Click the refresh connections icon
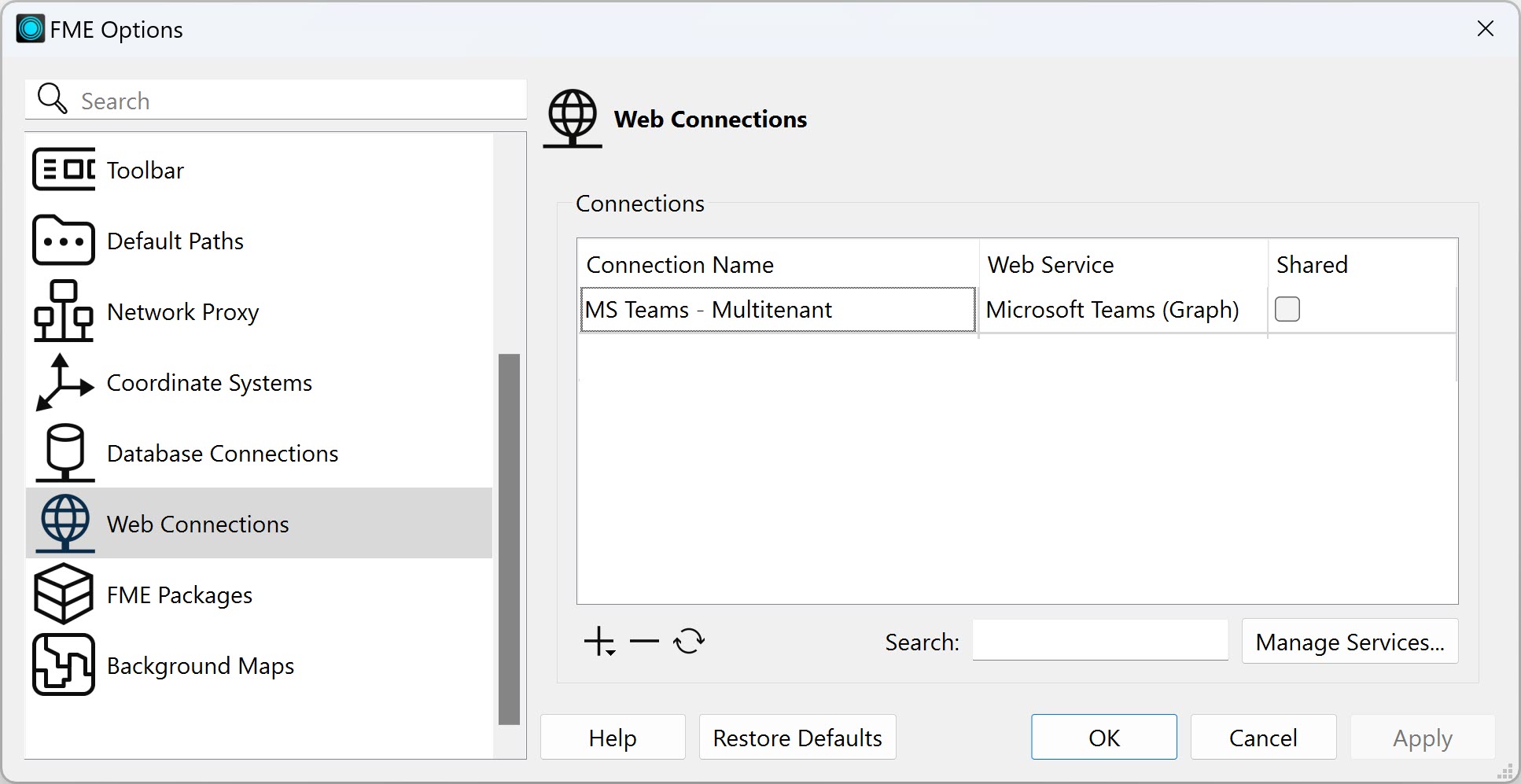Screen dimensions: 1521x784 [x=689, y=642]
